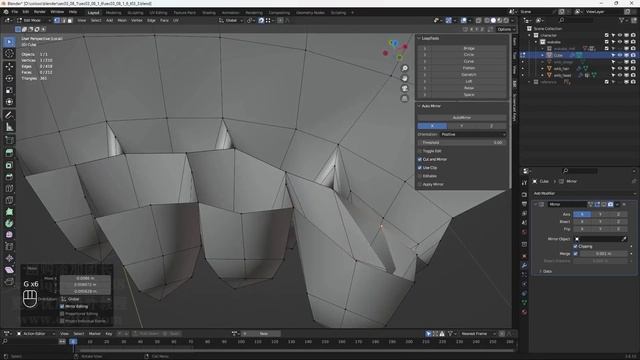The width and height of the screenshot is (640, 360).
Task: Select the Extrude Region tool
Action: [x=9, y=153]
